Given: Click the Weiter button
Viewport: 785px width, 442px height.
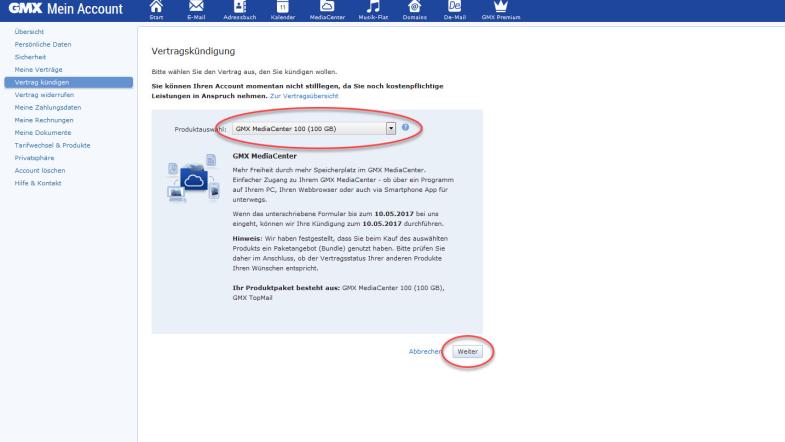Looking at the screenshot, I should click(x=468, y=351).
